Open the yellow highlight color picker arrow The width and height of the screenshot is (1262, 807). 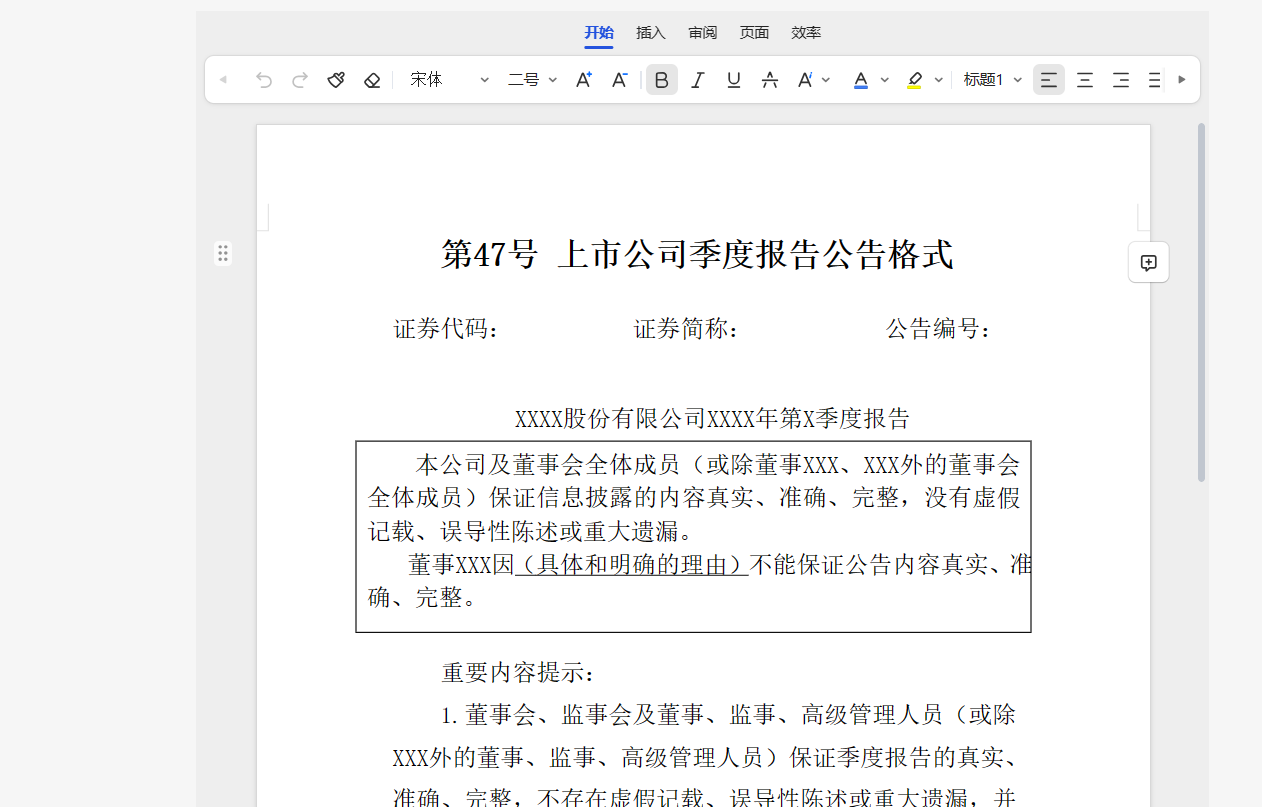939,80
